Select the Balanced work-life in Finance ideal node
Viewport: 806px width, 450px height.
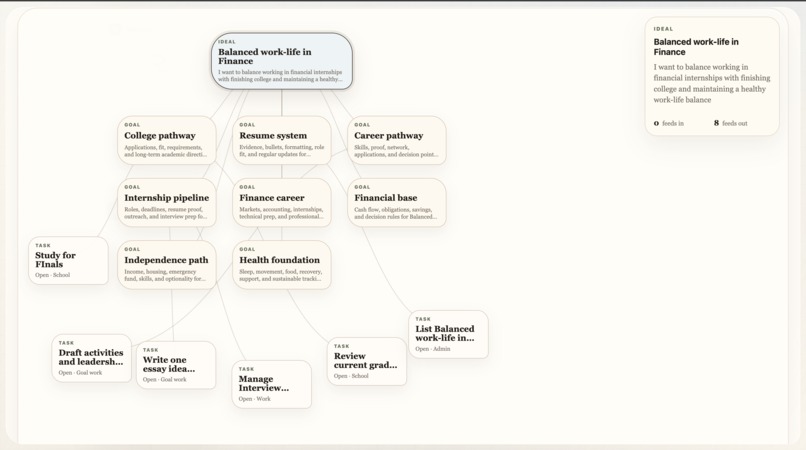coord(282,61)
